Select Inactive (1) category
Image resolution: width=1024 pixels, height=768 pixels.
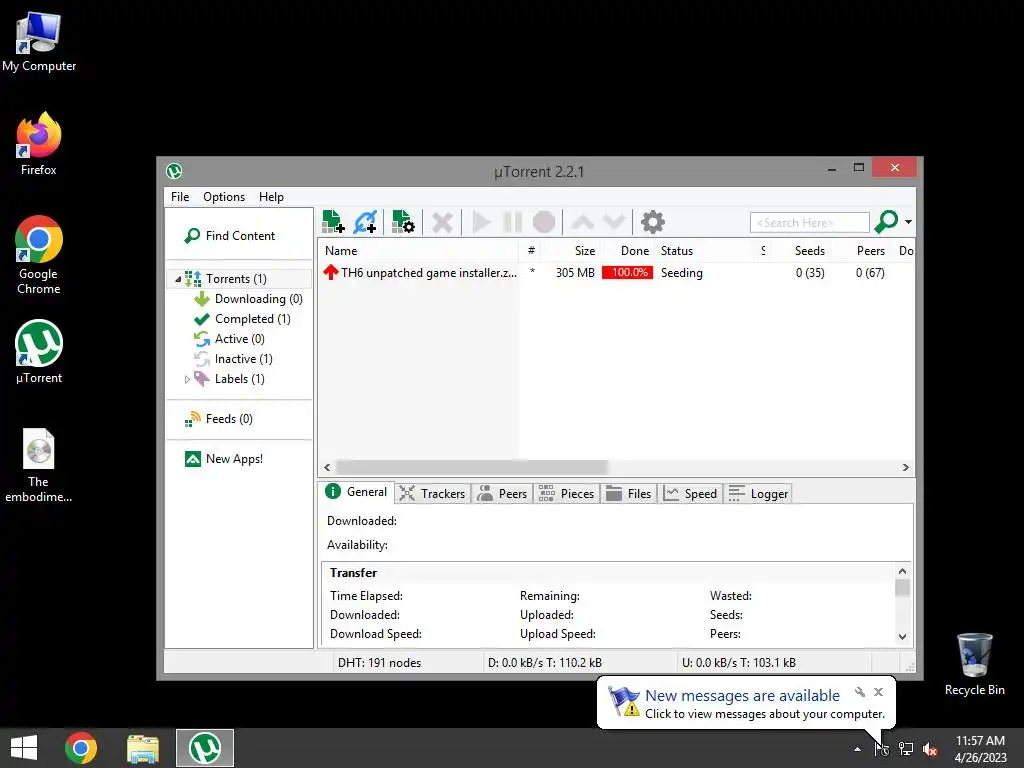233,359
